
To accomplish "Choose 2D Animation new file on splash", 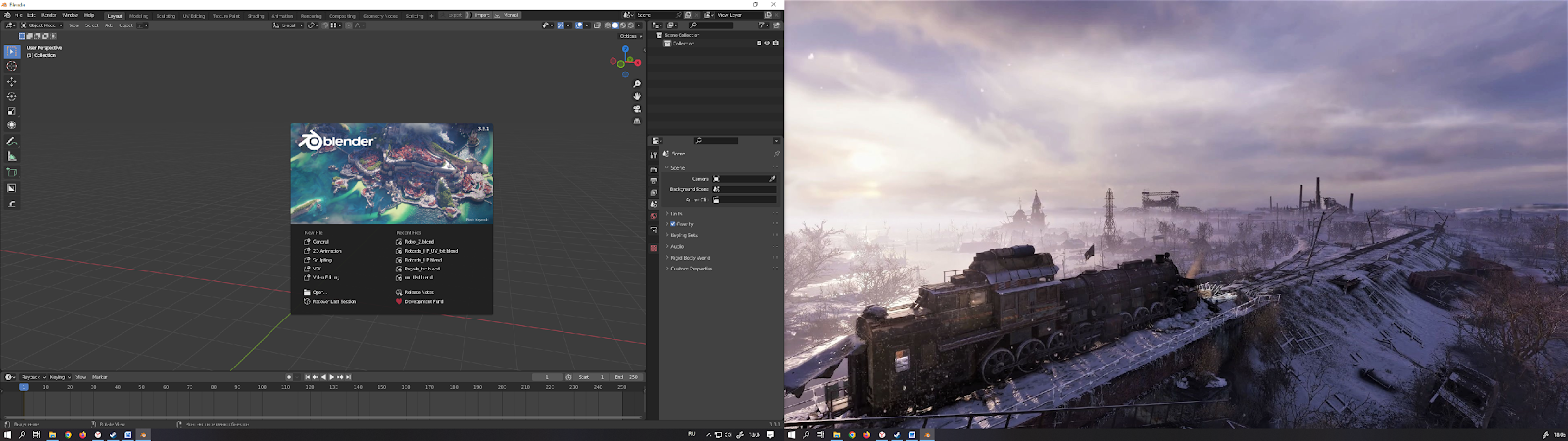I will [x=323, y=251].
